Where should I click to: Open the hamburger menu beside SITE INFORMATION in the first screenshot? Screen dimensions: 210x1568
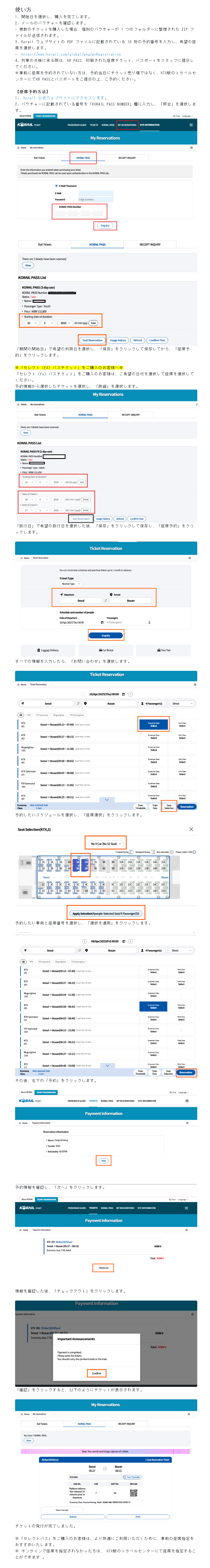click(191, 125)
